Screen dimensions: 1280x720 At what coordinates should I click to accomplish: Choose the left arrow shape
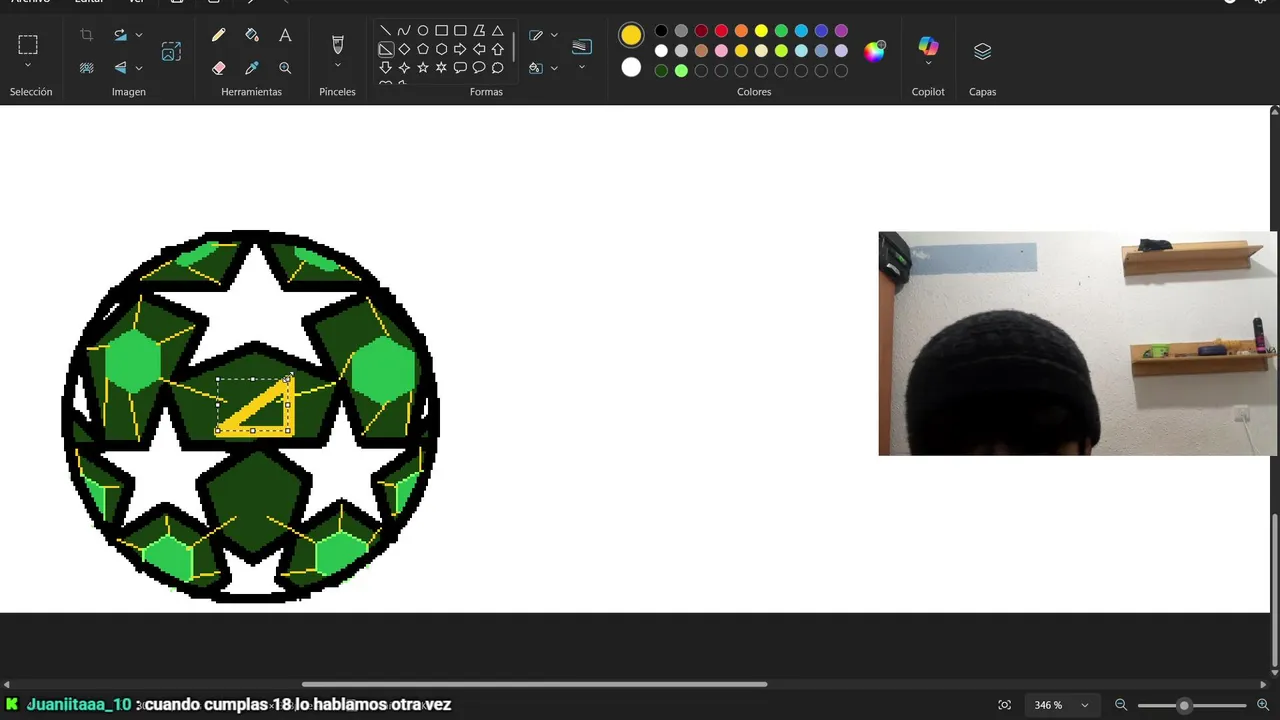point(479,49)
